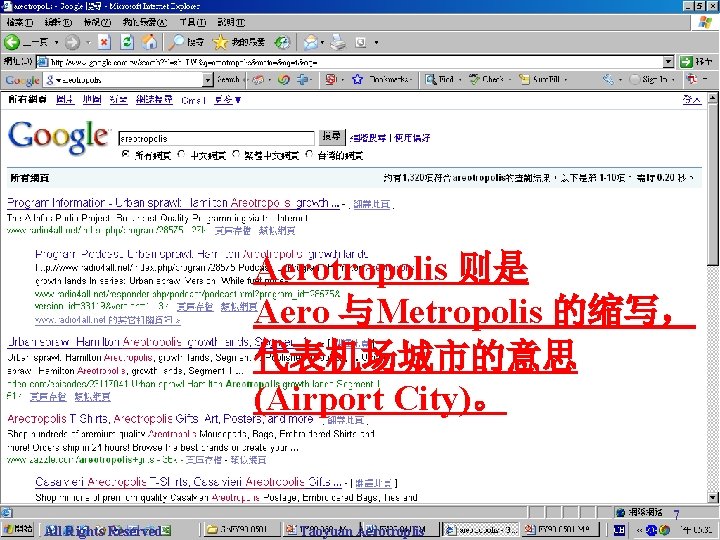720x540 pixels.
Task: Select the second search scope radio button
Action: coord(181,155)
